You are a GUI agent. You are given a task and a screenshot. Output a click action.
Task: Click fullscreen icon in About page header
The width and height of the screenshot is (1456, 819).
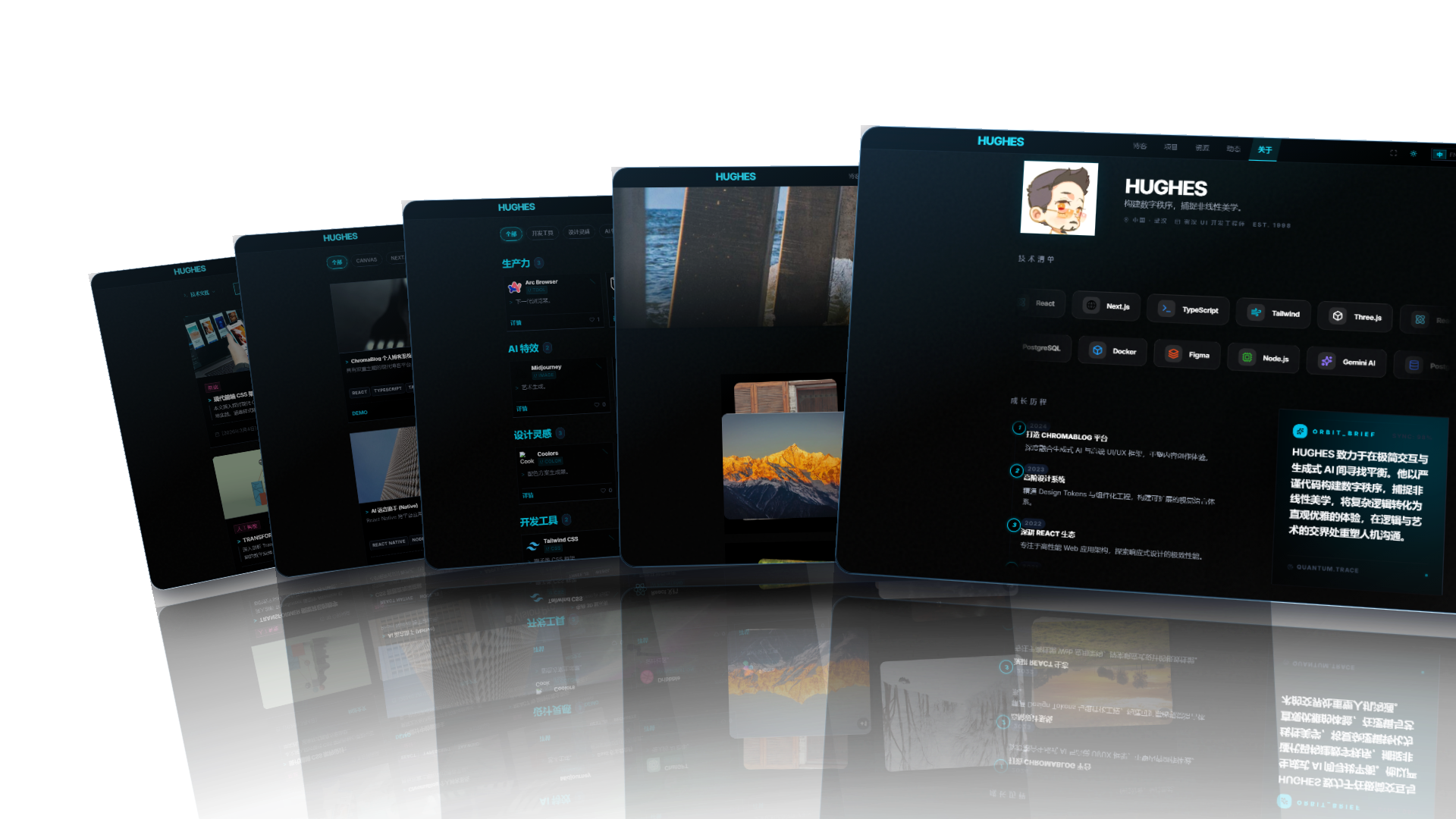(x=1393, y=153)
